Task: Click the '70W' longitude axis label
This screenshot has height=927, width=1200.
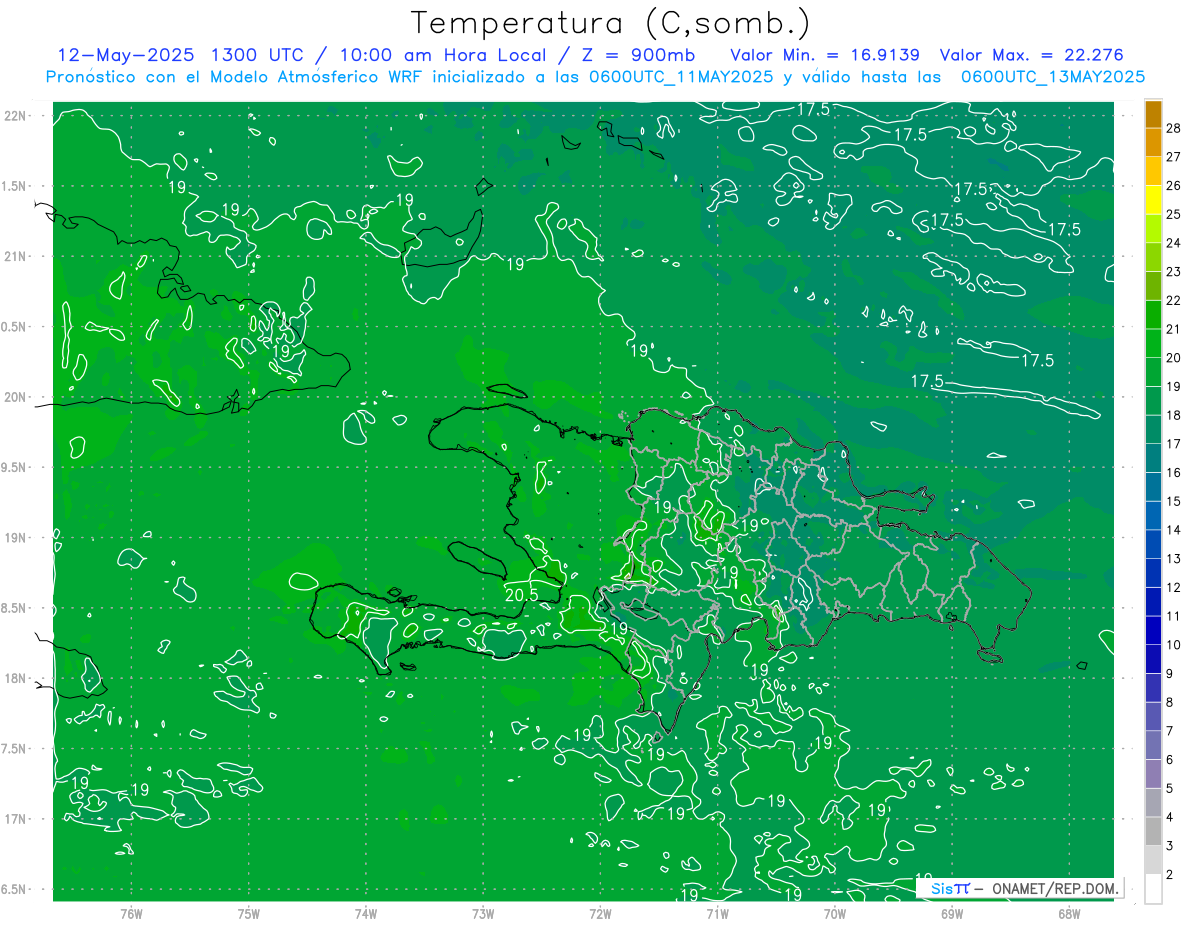Action: point(835,913)
